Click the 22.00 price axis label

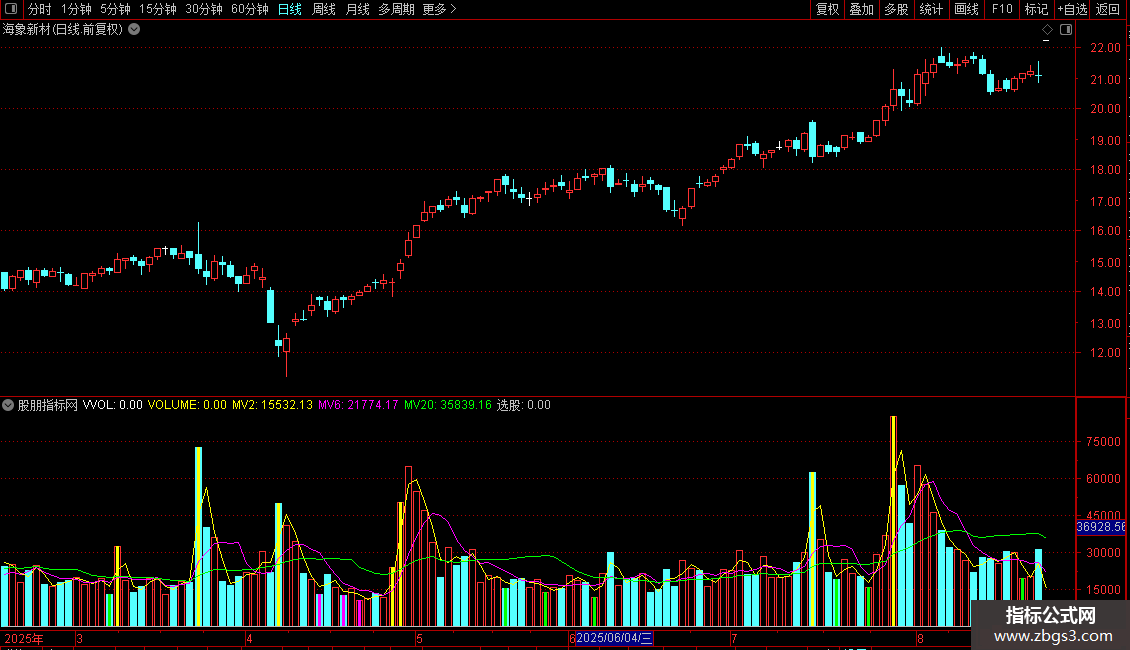(x=1105, y=48)
